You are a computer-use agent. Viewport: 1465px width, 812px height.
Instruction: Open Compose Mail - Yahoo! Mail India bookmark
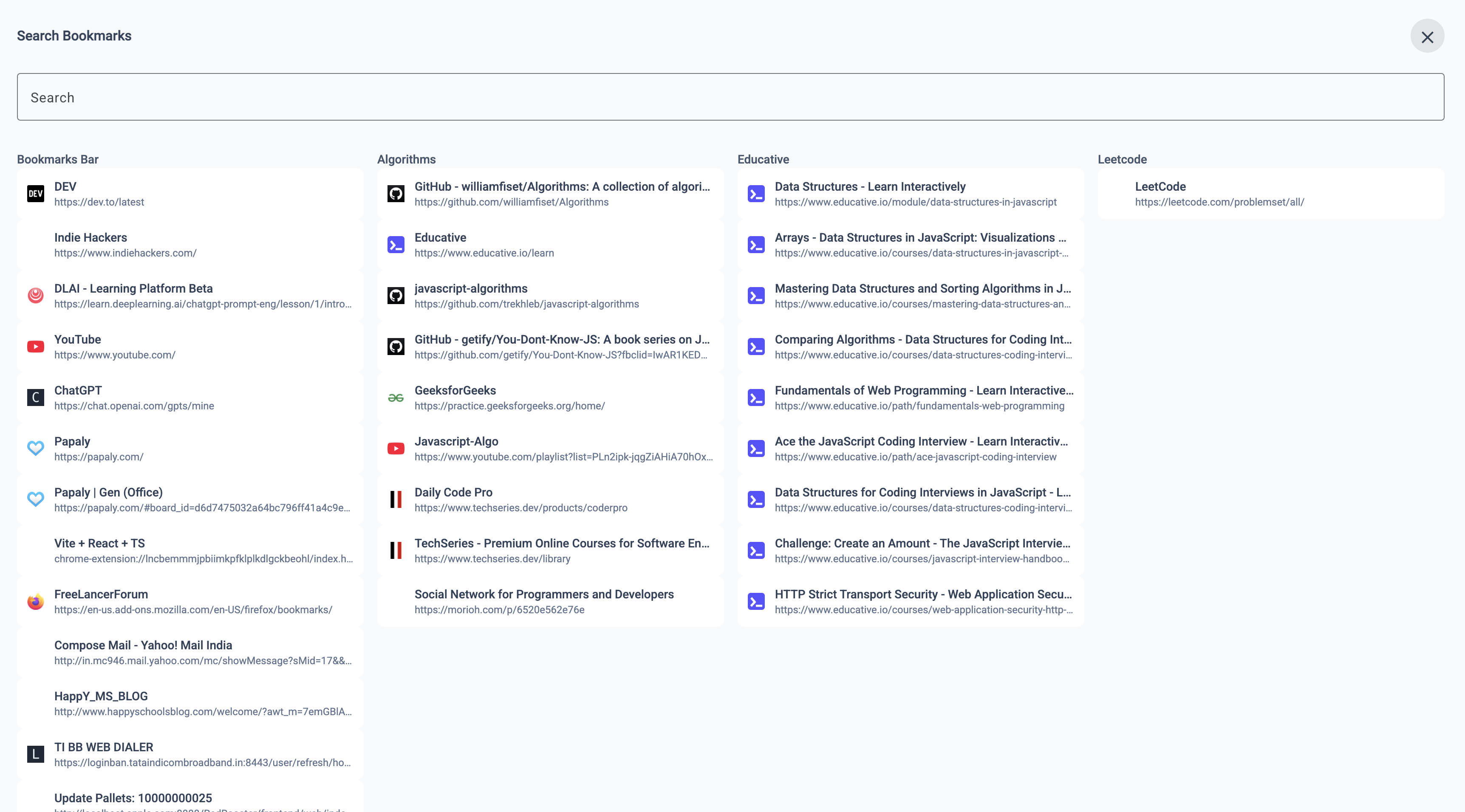point(190,652)
